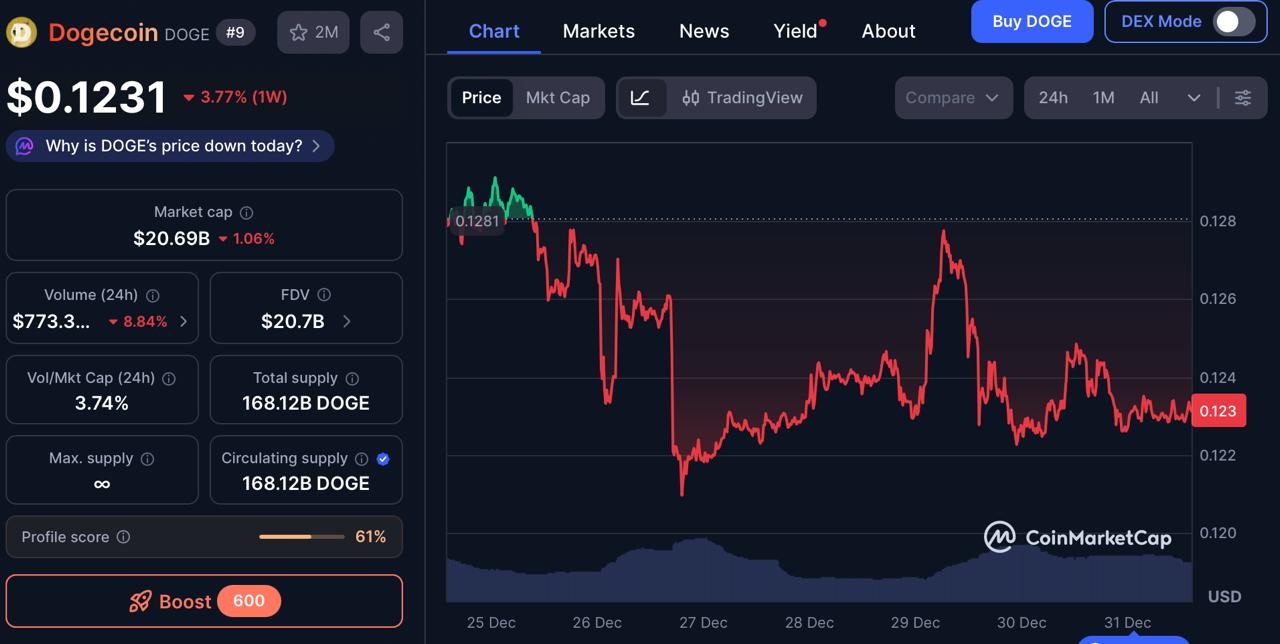The image size is (1280, 644).
Task: Toggle DEX Mode switch
Action: click(1233, 21)
